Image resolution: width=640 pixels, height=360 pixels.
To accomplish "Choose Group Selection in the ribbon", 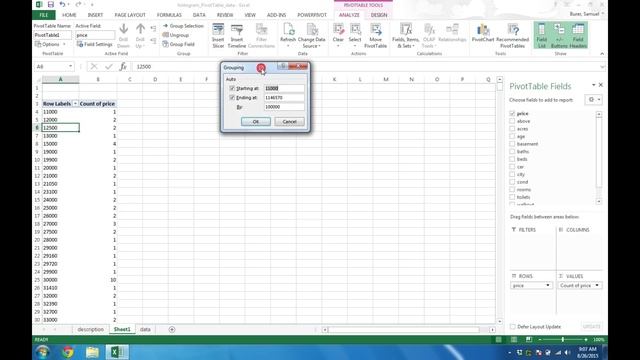I will point(183,26).
